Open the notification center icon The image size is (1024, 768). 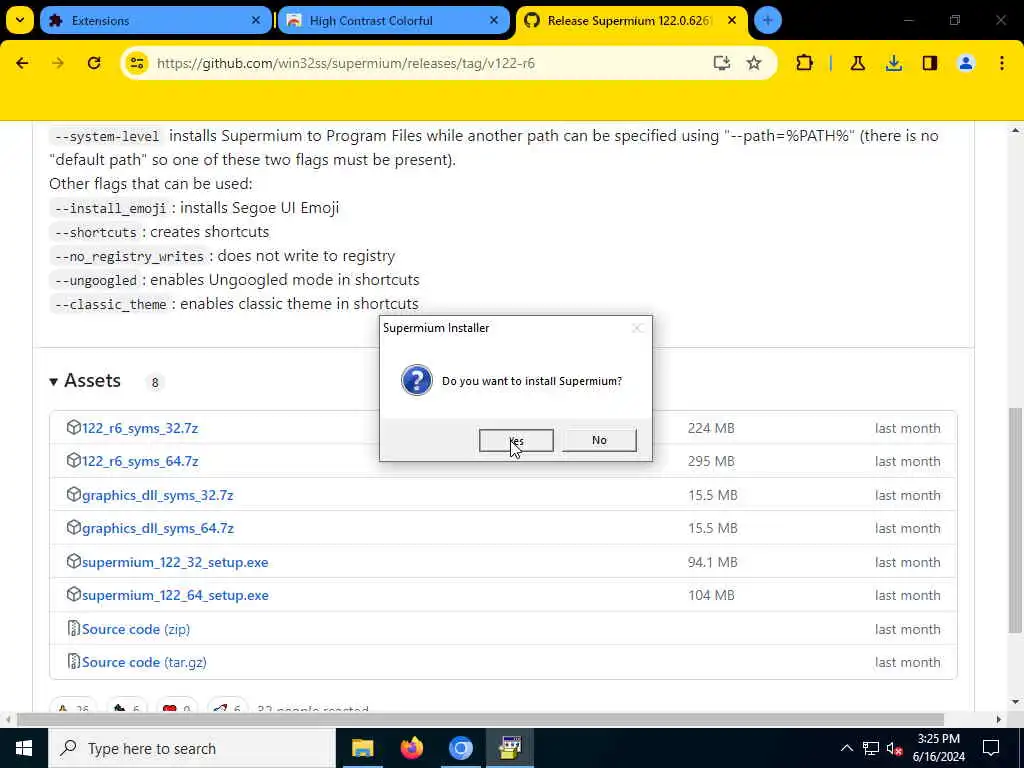click(x=991, y=748)
